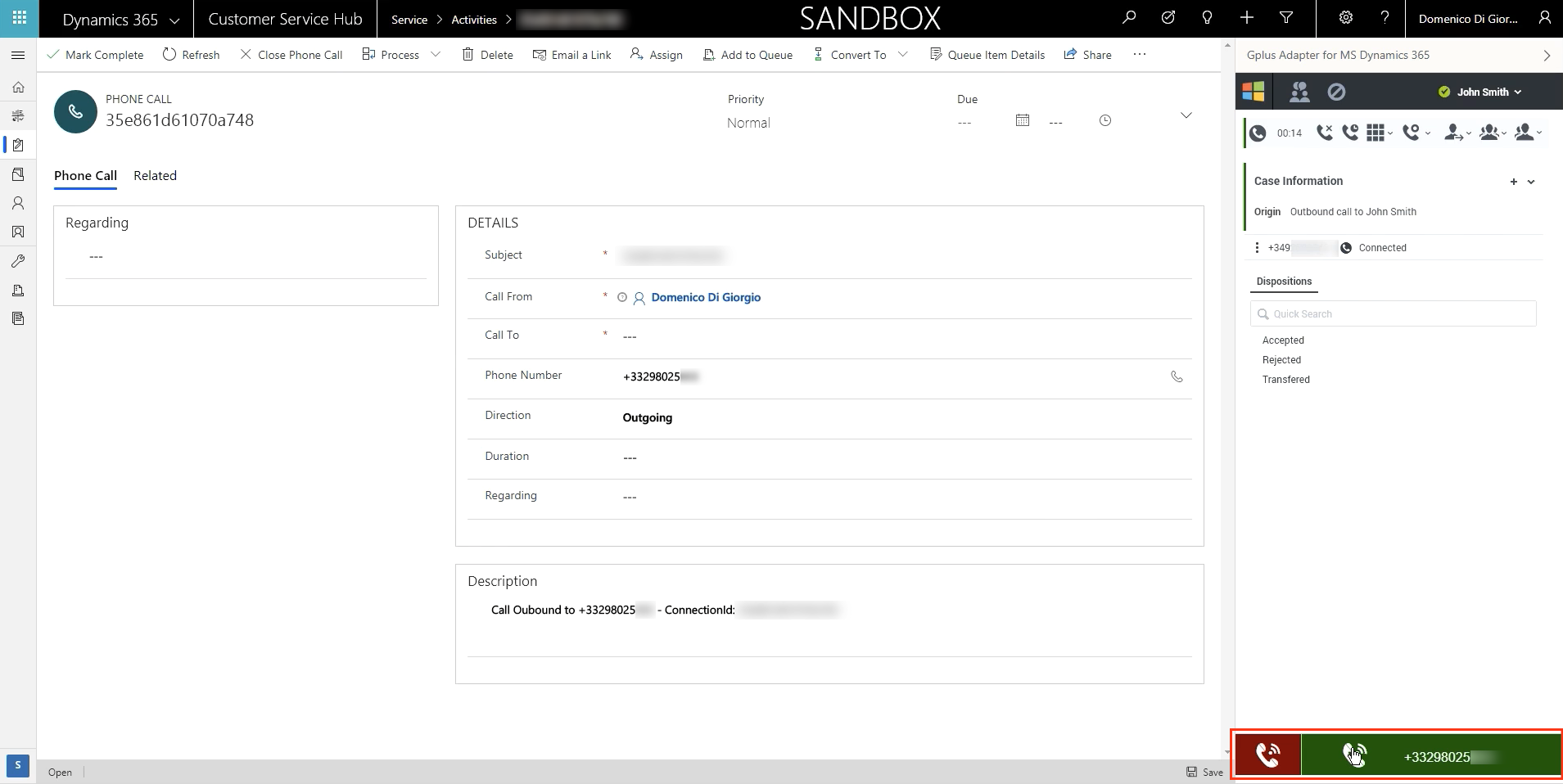Click the dispositions Quick Search field
This screenshot has width=1563, height=784.
point(1393,313)
